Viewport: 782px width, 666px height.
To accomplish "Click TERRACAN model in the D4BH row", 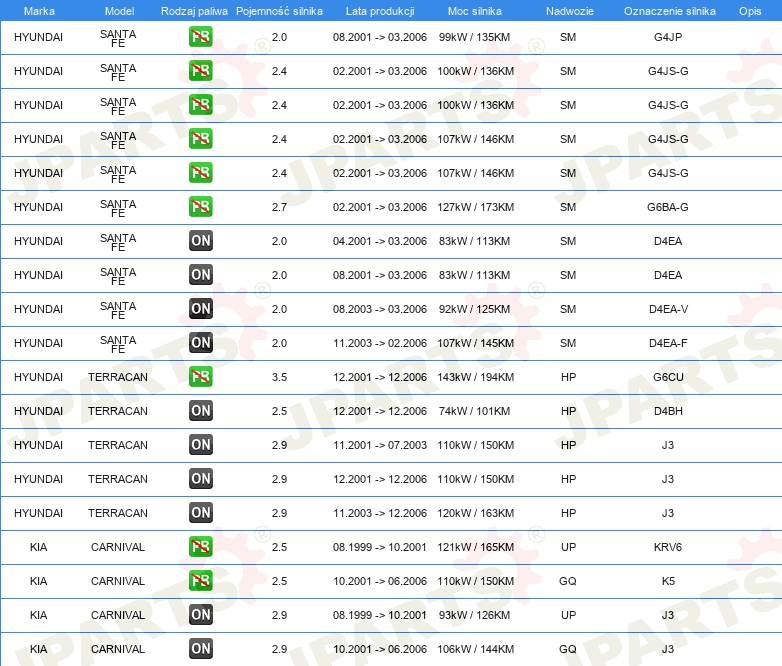I will click(118, 411).
